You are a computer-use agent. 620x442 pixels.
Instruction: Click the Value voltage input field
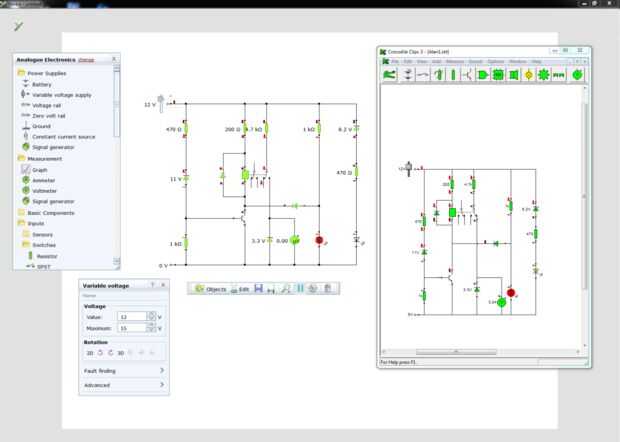132,317
